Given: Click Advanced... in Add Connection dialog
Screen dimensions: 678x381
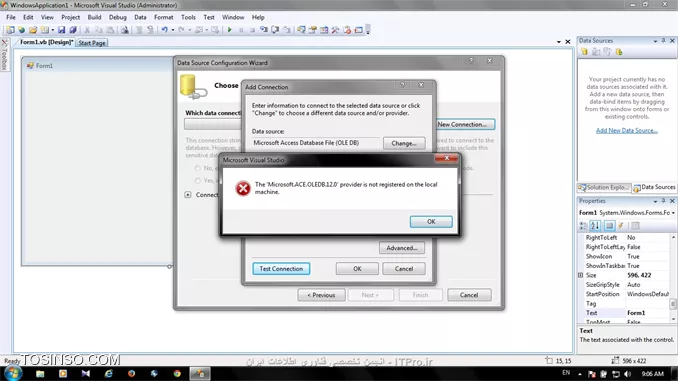Looking at the screenshot, I should [x=402, y=248].
